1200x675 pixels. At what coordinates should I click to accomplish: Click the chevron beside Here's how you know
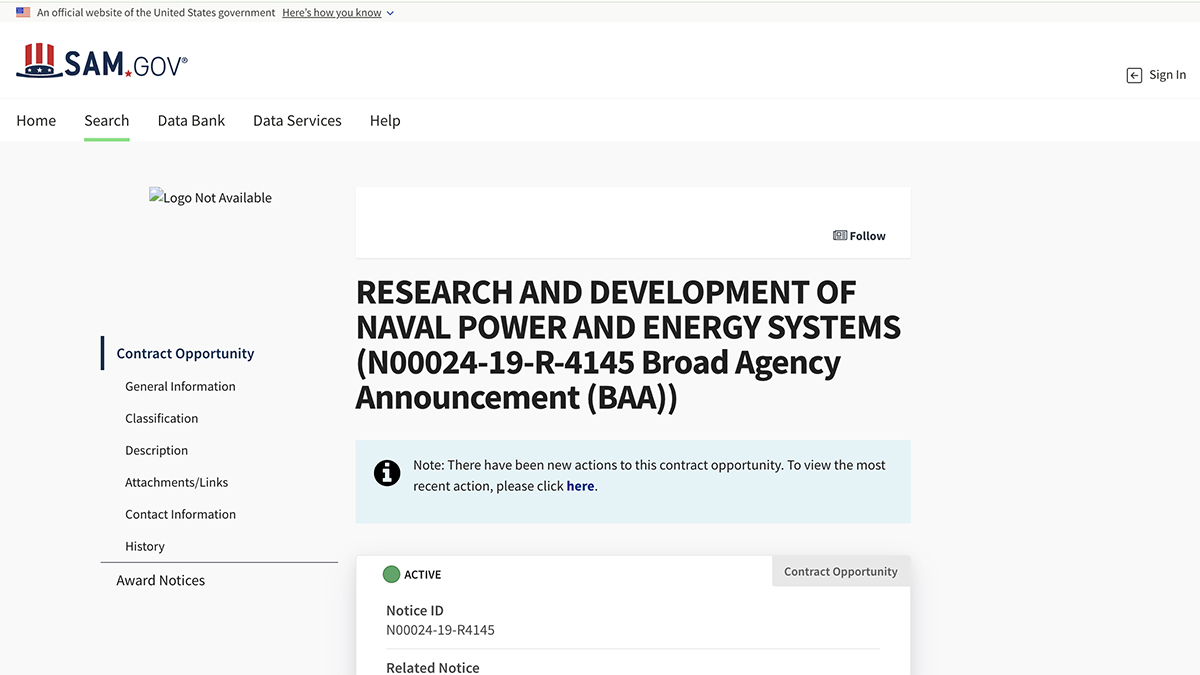tap(390, 13)
